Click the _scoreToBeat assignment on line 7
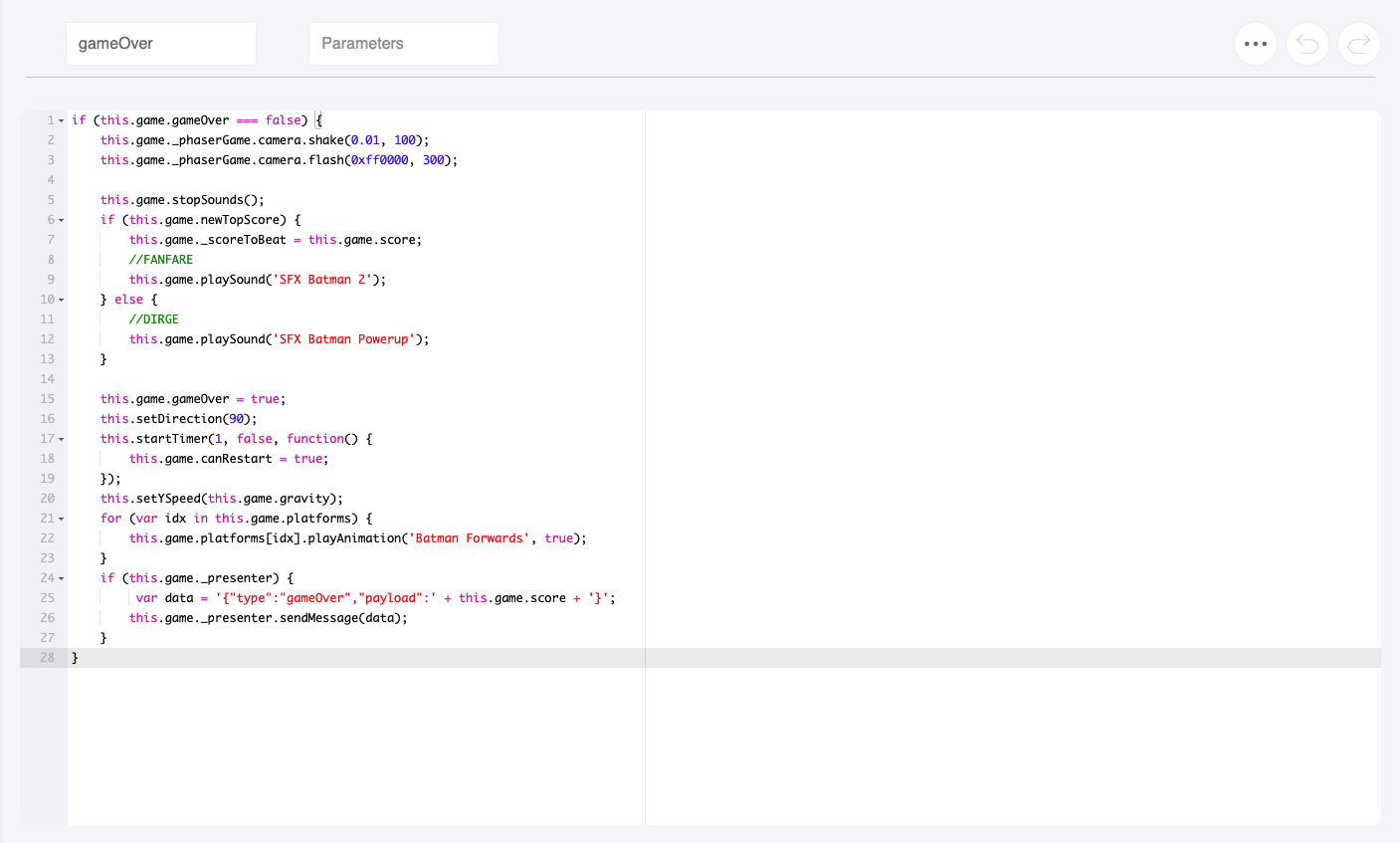Screen dimensions: 1400x843 pyautogui.click(x=276, y=240)
